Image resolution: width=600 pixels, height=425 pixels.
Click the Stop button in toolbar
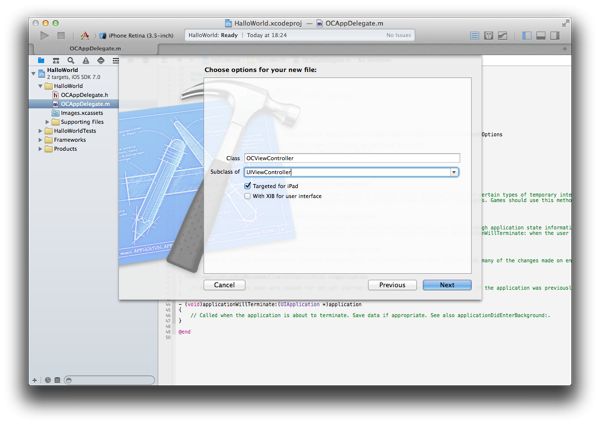(x=61, y=36)
